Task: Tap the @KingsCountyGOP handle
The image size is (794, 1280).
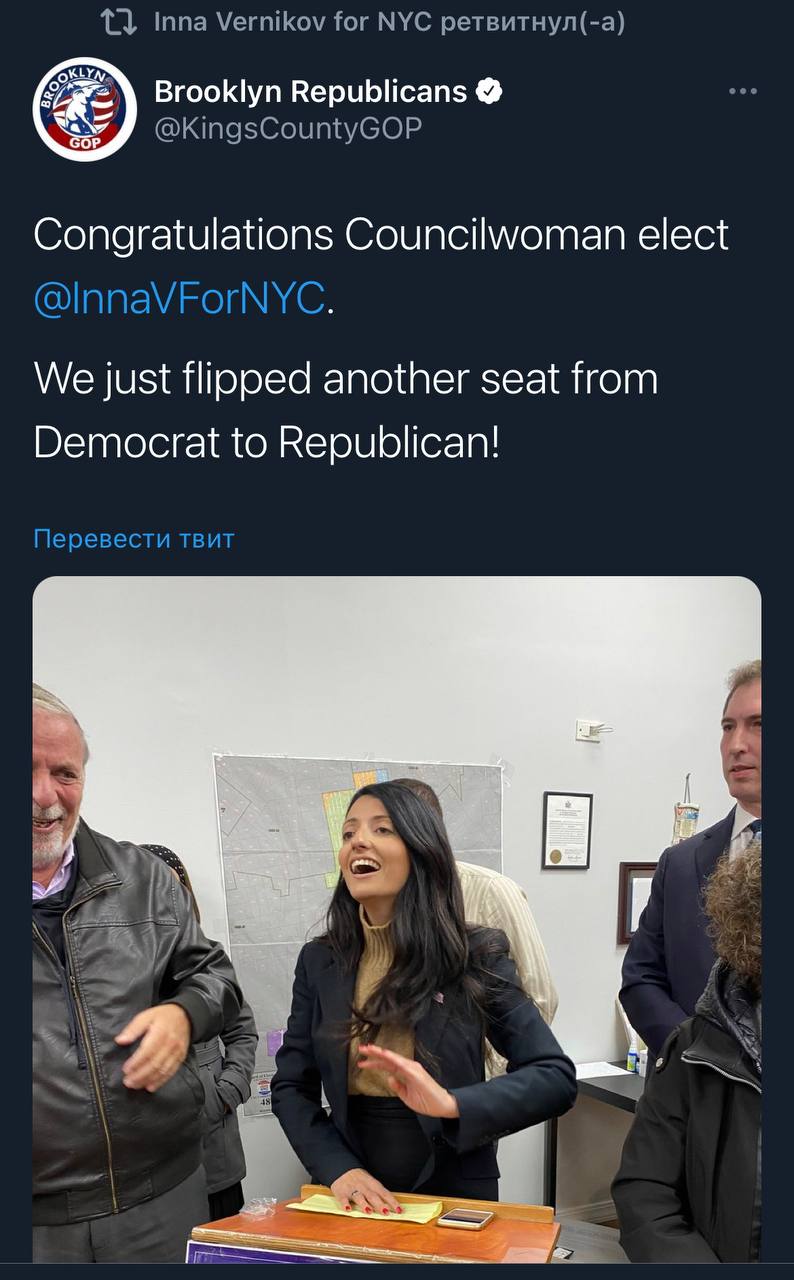Action: (288, 128)
